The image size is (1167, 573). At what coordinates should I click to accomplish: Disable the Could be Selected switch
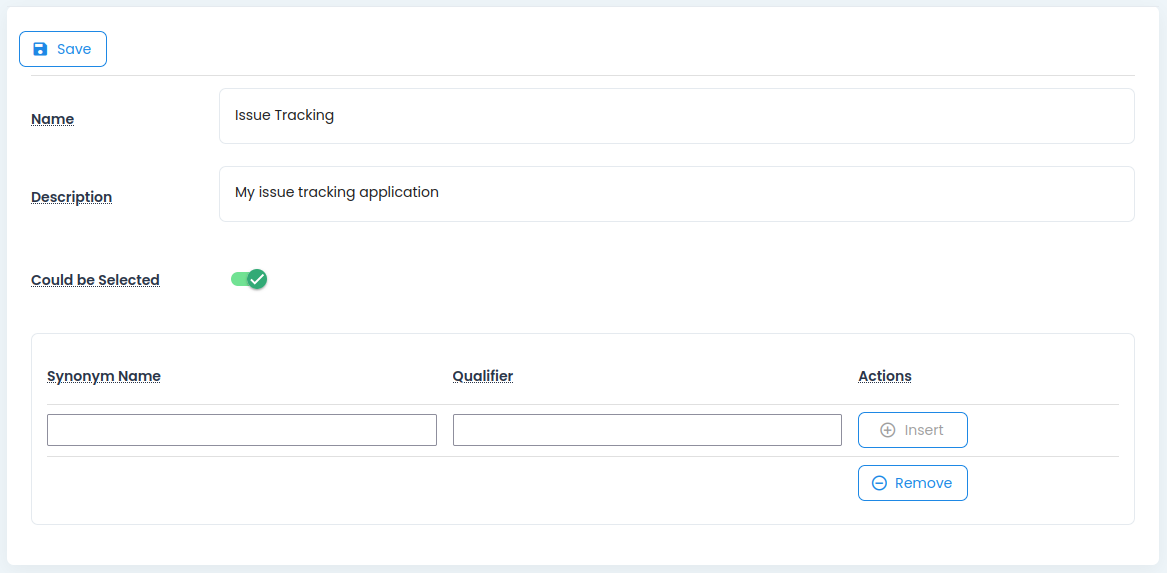click(249, 279)
